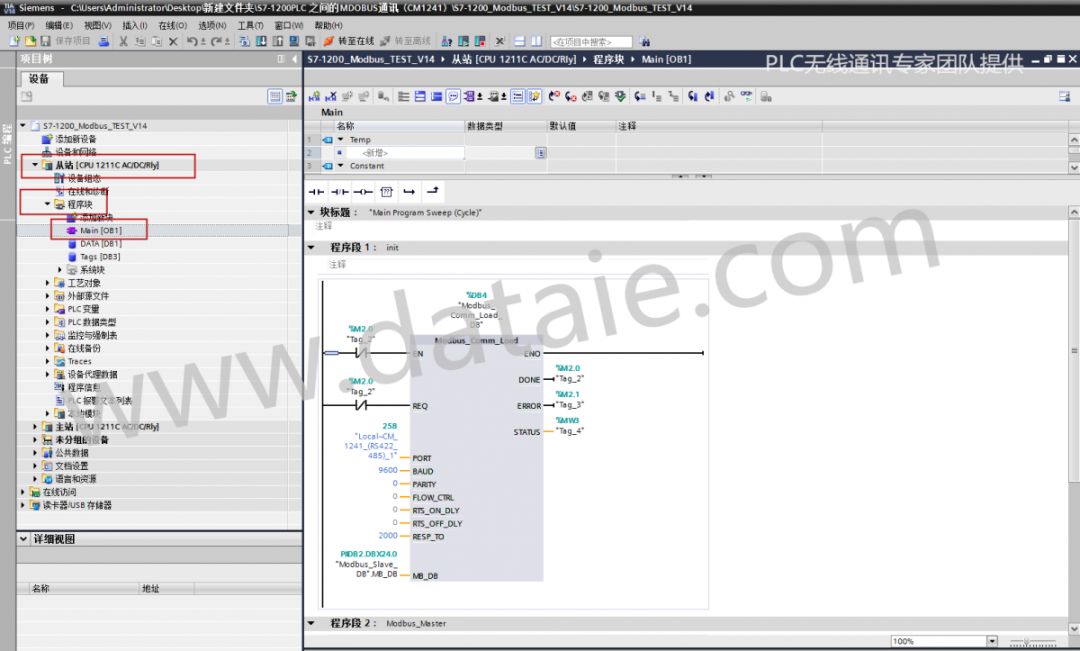Click the upload from device icon
1080x651 pixels.
pos(277,41)
